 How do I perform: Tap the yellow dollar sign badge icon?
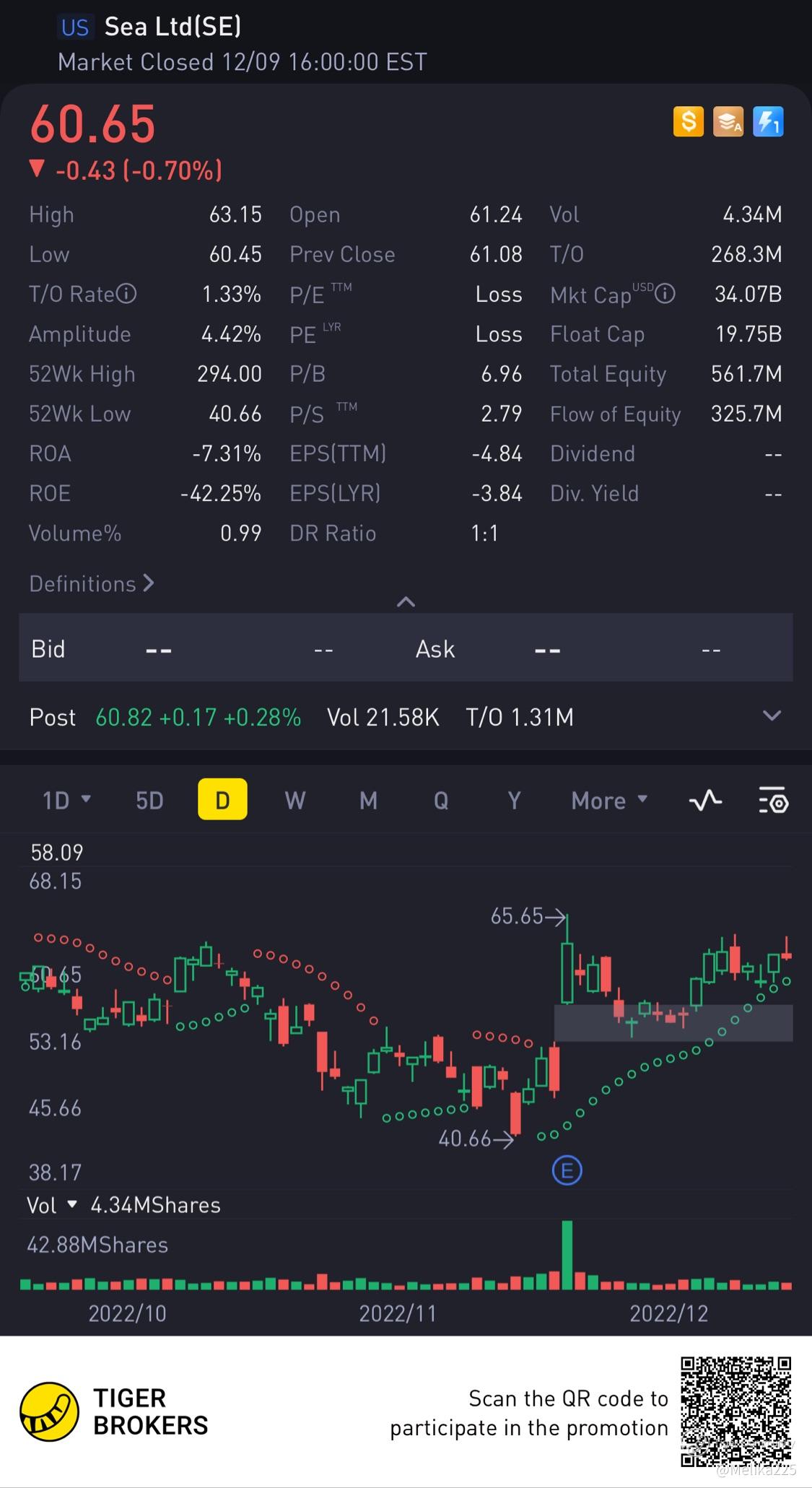coord(688,121)
